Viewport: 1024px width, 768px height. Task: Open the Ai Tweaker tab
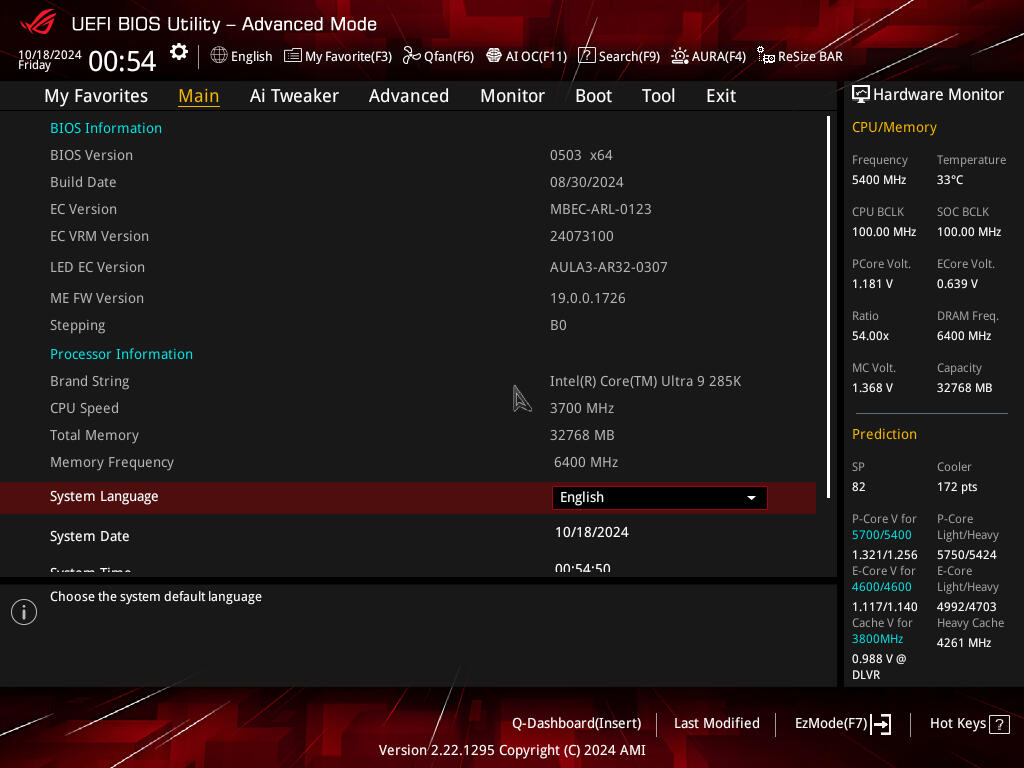(x=294, y=96)
